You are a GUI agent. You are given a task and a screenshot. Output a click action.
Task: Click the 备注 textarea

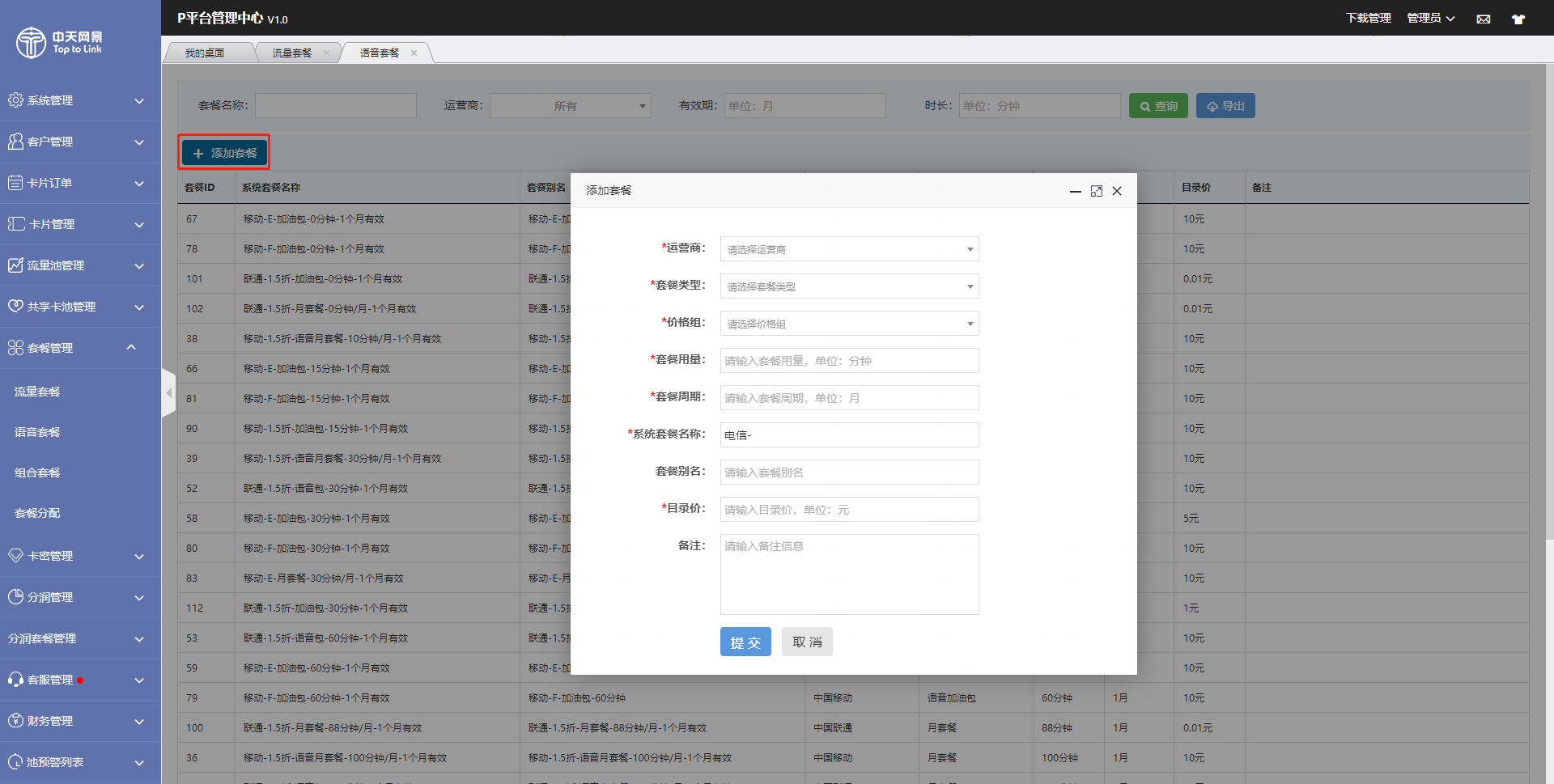click(x=849, y=574)
